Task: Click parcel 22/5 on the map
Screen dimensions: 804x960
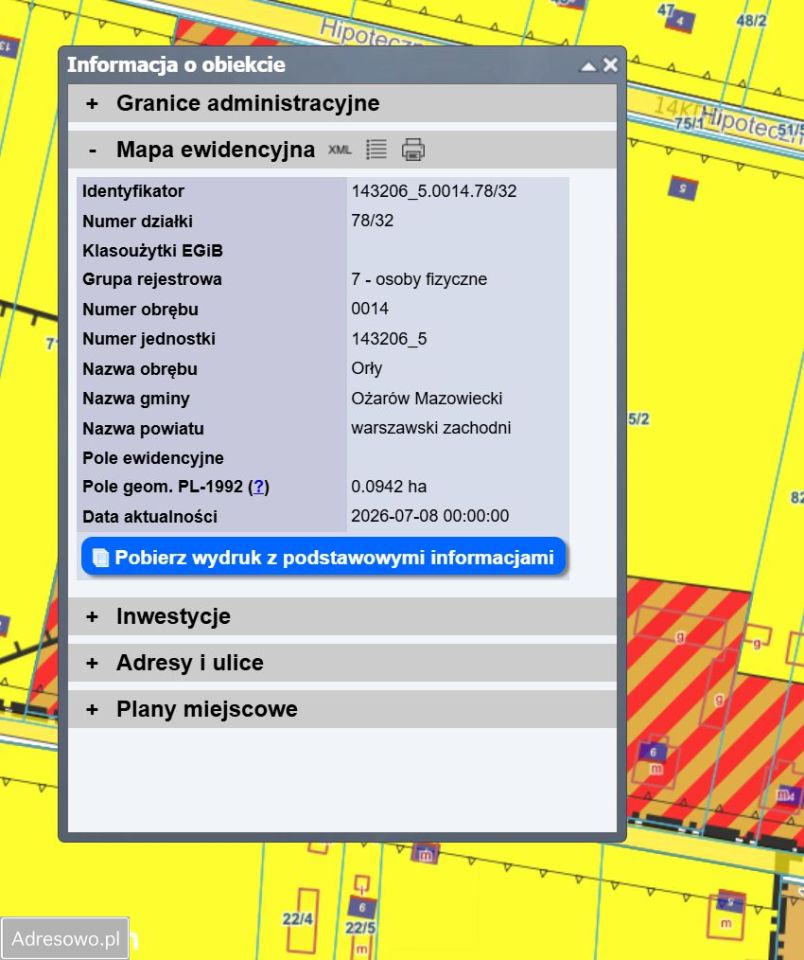Action: tap(360, 928)
